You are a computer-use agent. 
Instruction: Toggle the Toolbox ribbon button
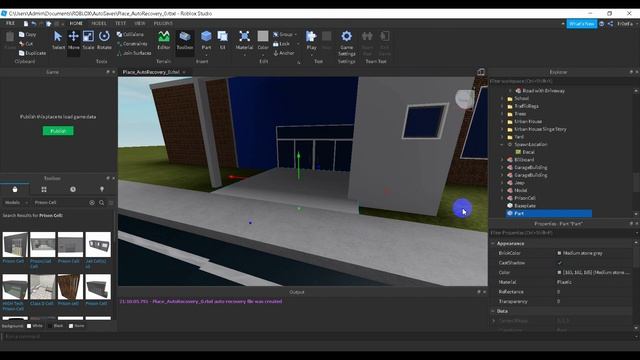click(x=184, y=40)
